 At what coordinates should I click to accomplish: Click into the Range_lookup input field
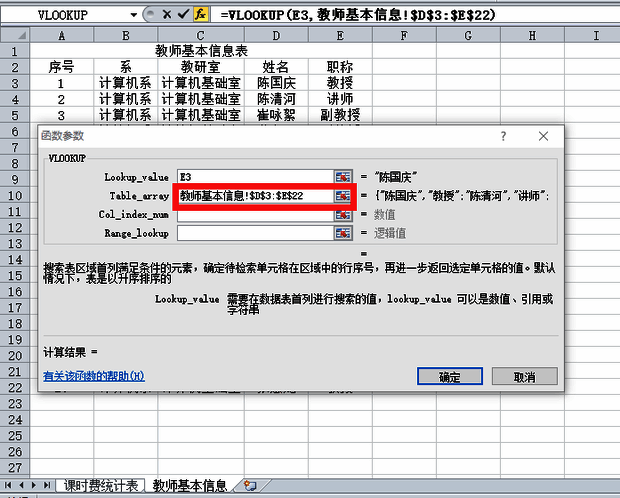(x=255, y=233)
